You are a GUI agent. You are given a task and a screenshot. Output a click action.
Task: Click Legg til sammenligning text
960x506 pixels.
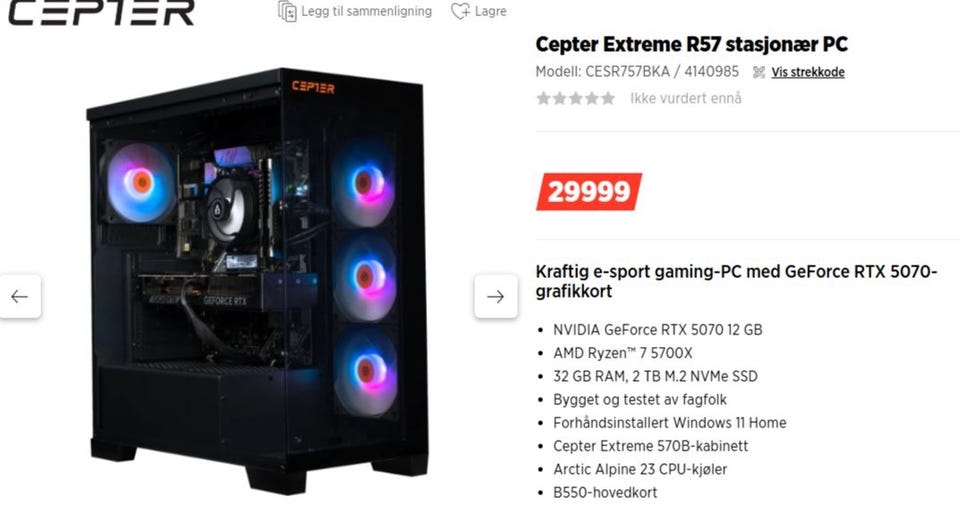click(x=366, y=11)
